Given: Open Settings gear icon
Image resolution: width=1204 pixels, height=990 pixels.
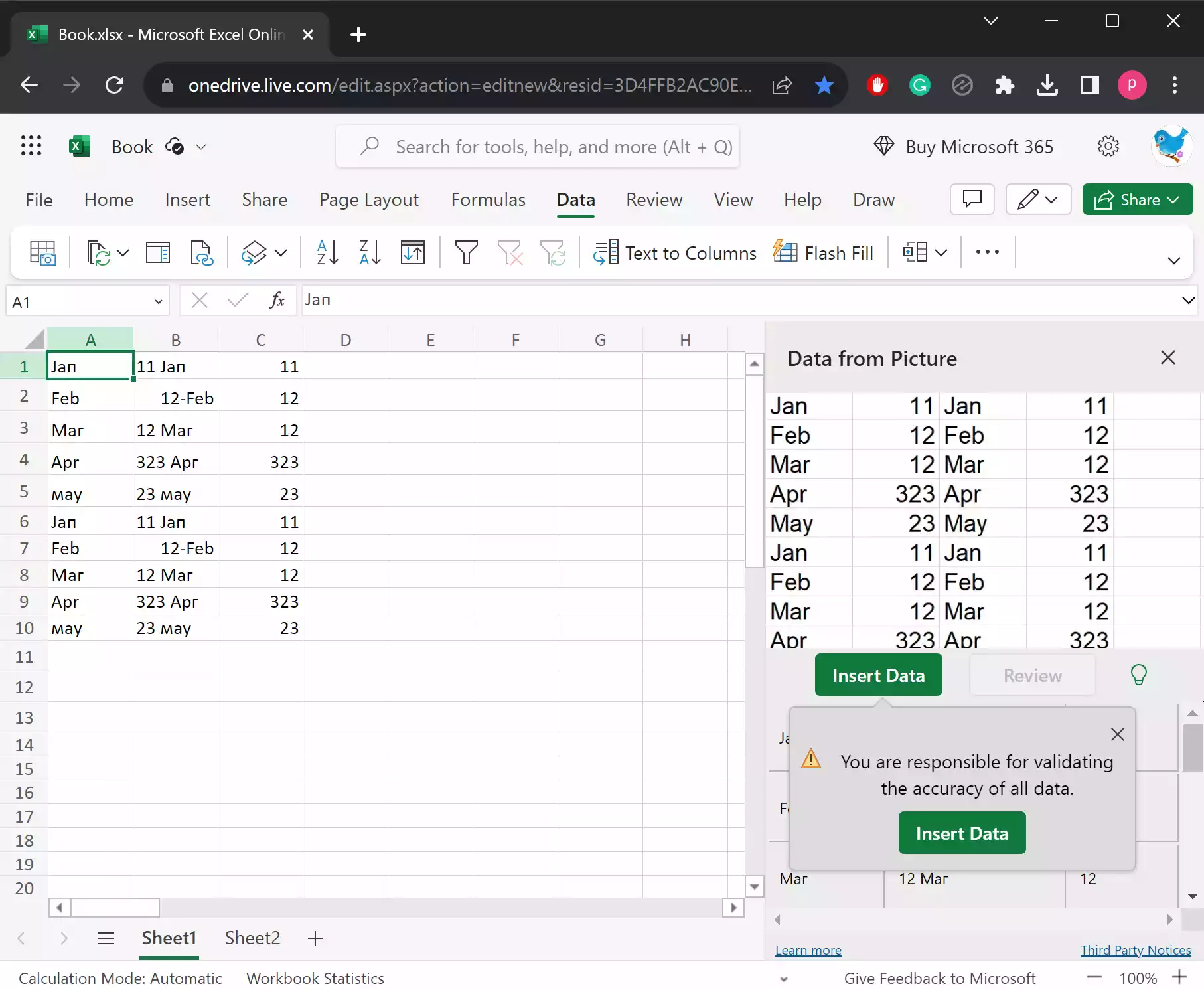Looking at the screenshot, I should (1108, 146).
